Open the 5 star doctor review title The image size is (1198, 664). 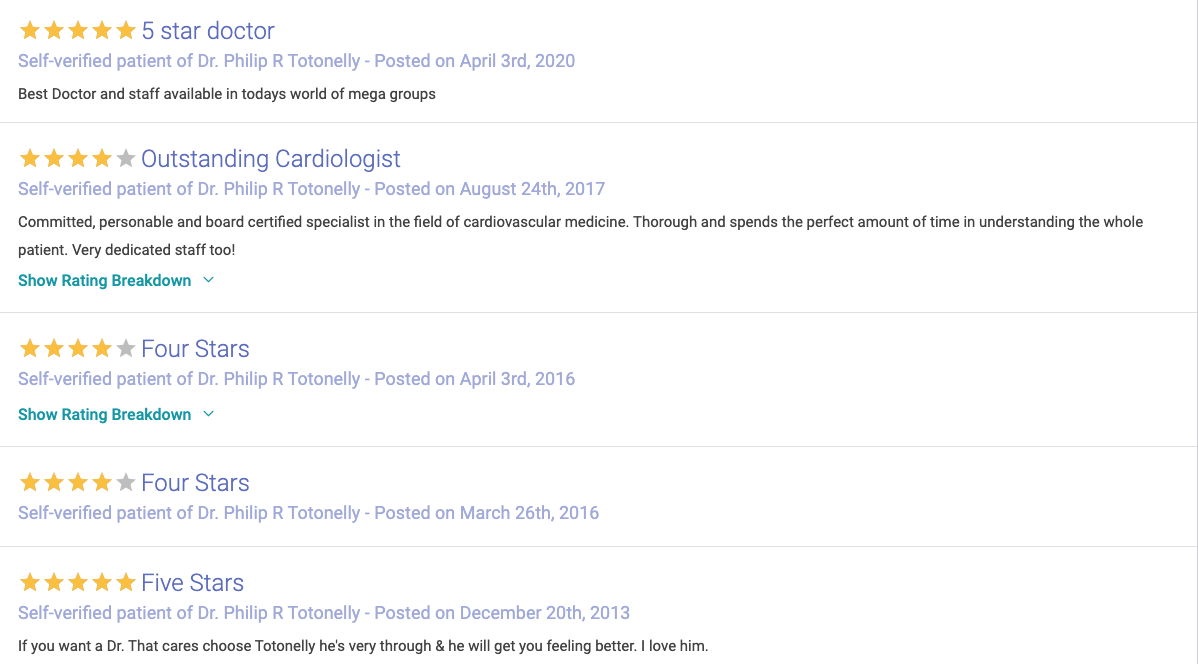[x=208, y=31]
